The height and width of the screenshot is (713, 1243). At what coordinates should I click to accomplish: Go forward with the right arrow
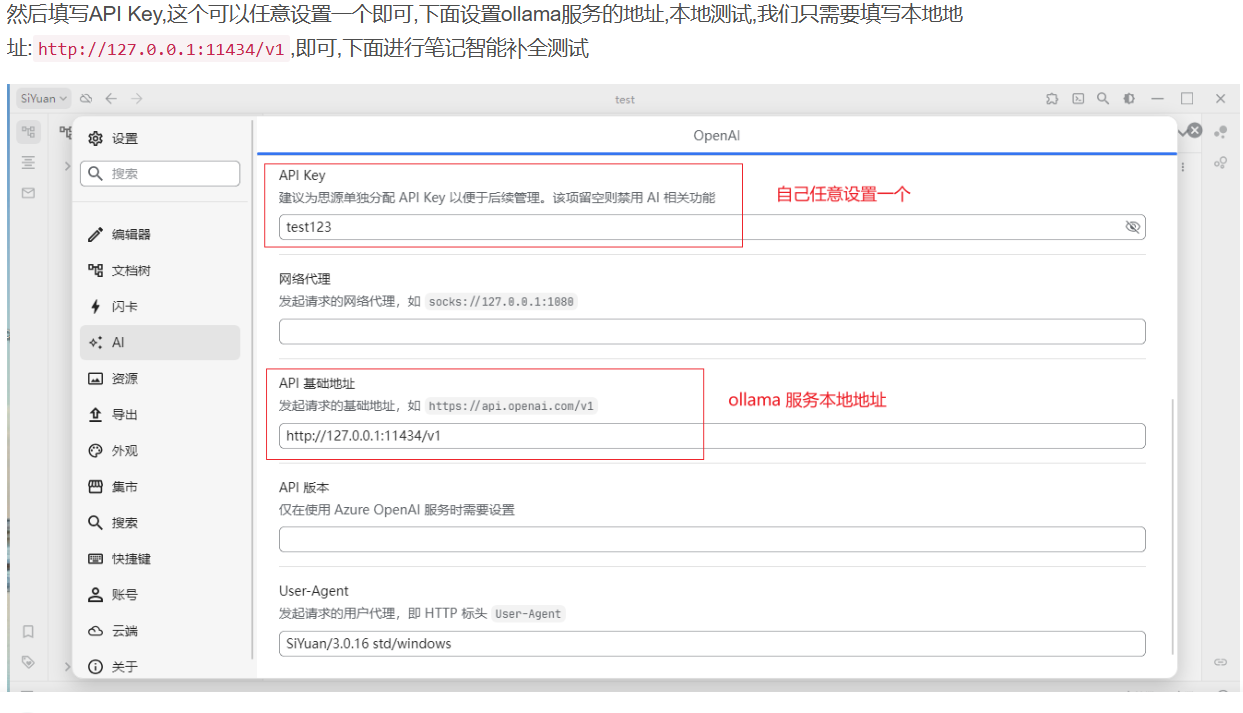click(x=137, y=98)
